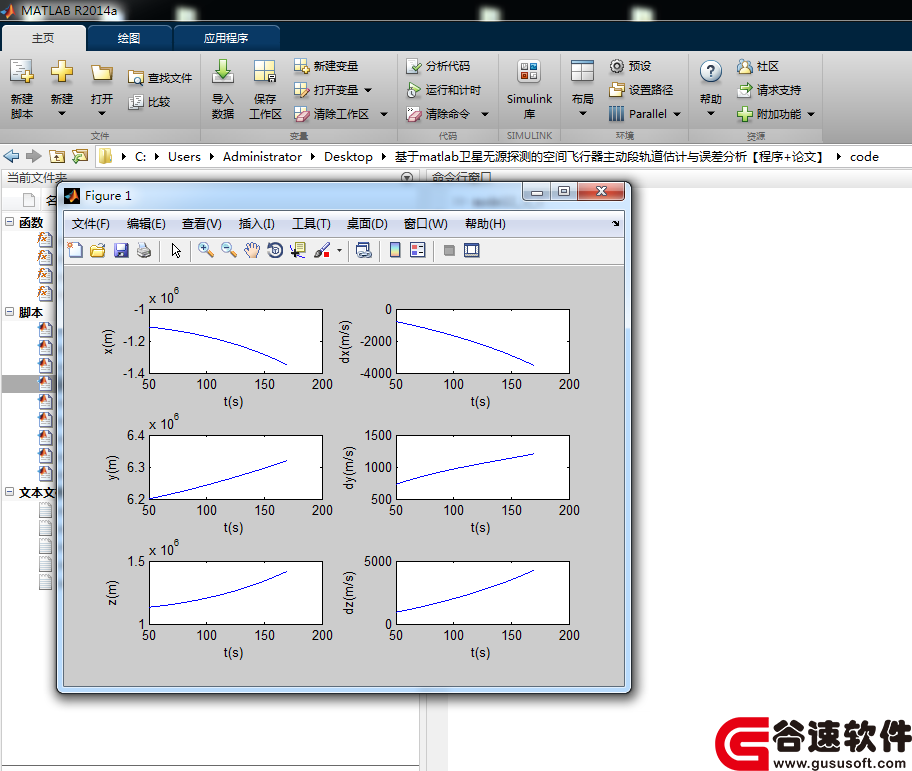Go forward using the right arrow in address bar

click(x=34, y=156)
